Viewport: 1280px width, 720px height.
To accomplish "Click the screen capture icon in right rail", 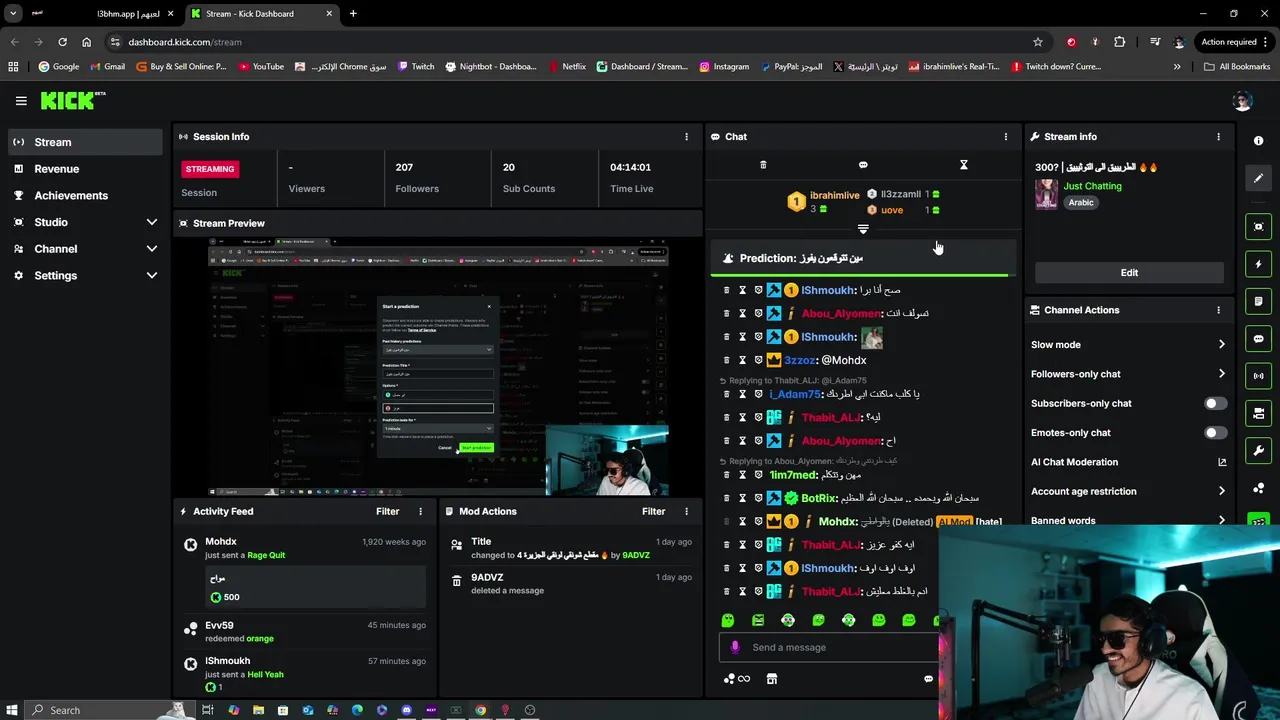I will tap(1259, 227).
